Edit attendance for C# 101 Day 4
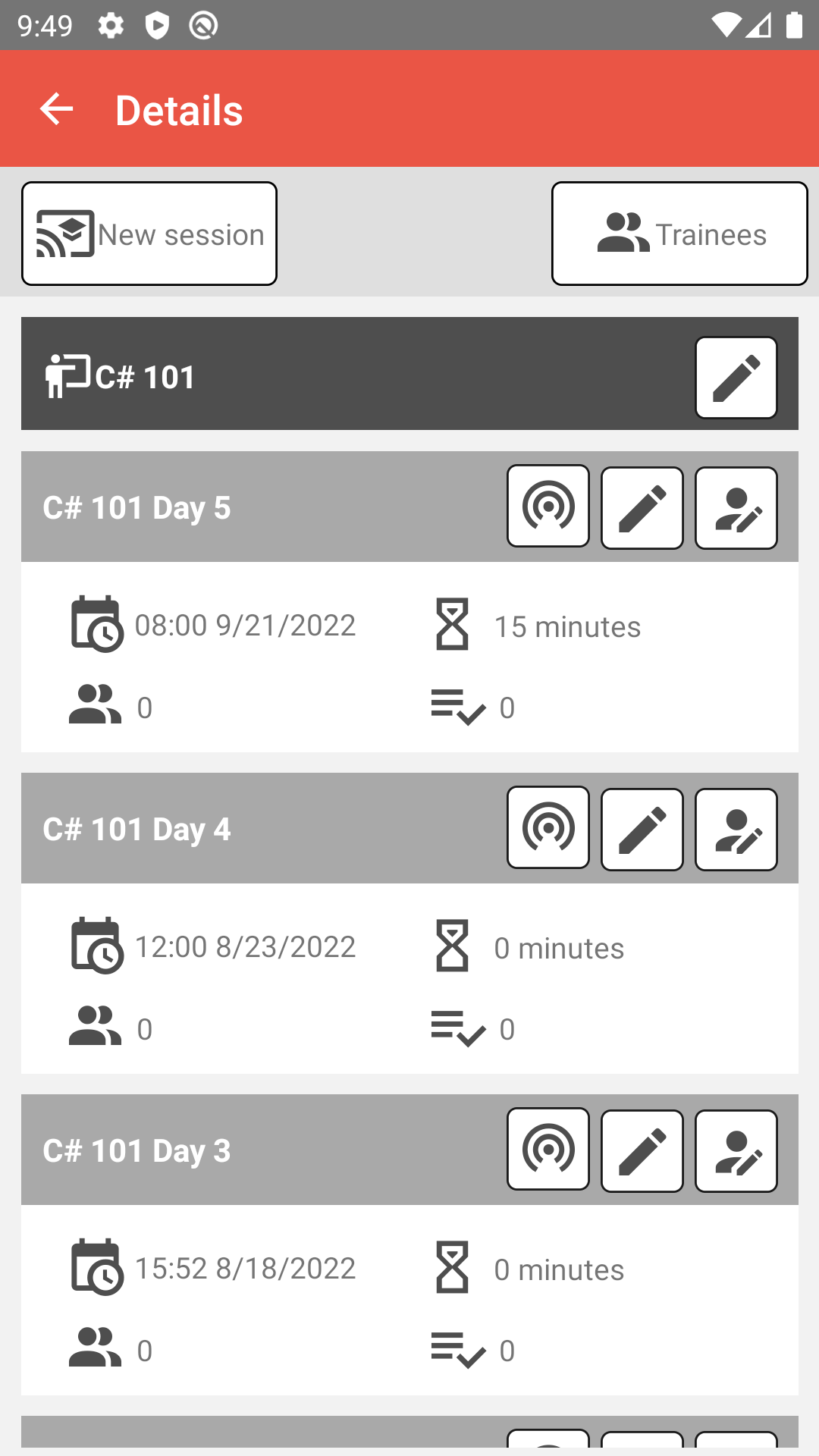Viewport: 819px width, 1456px height. point(736,830)
